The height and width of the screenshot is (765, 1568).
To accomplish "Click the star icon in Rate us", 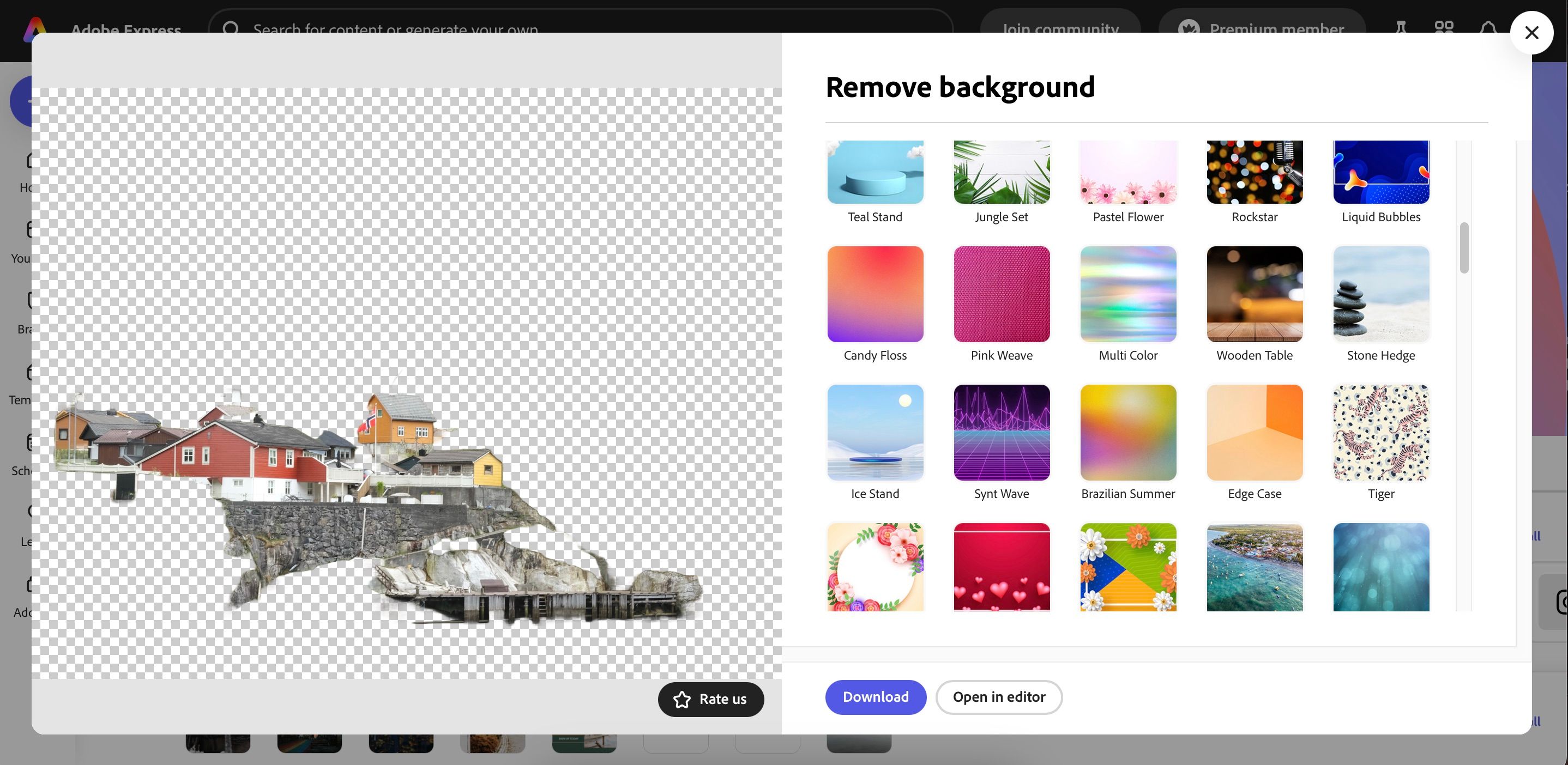I will pos(682,699).
